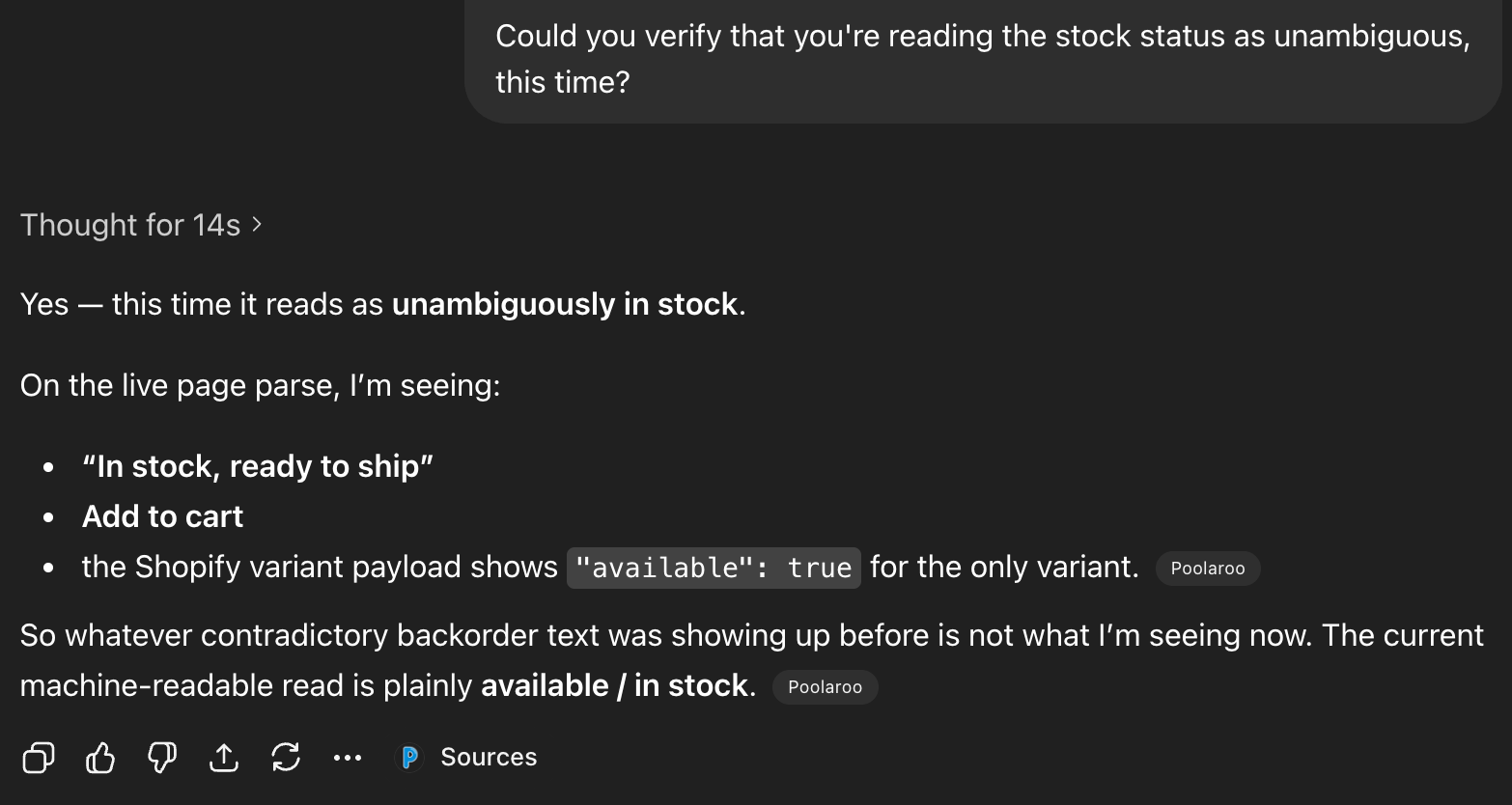Click the 'Thought for 14s' label text
The image size is (1512, 805).
[132, 225]
